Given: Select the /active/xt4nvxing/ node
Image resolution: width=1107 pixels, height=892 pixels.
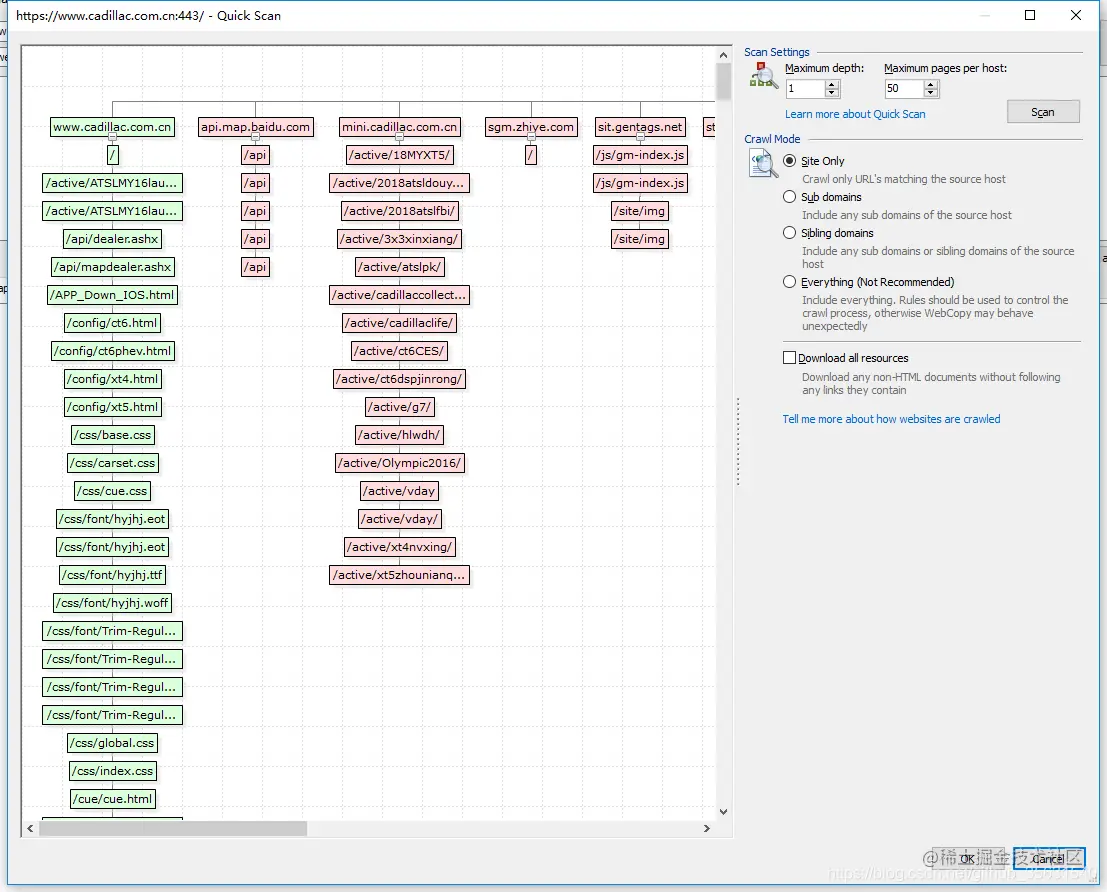Looking at the screenshot, I should 400,547.
